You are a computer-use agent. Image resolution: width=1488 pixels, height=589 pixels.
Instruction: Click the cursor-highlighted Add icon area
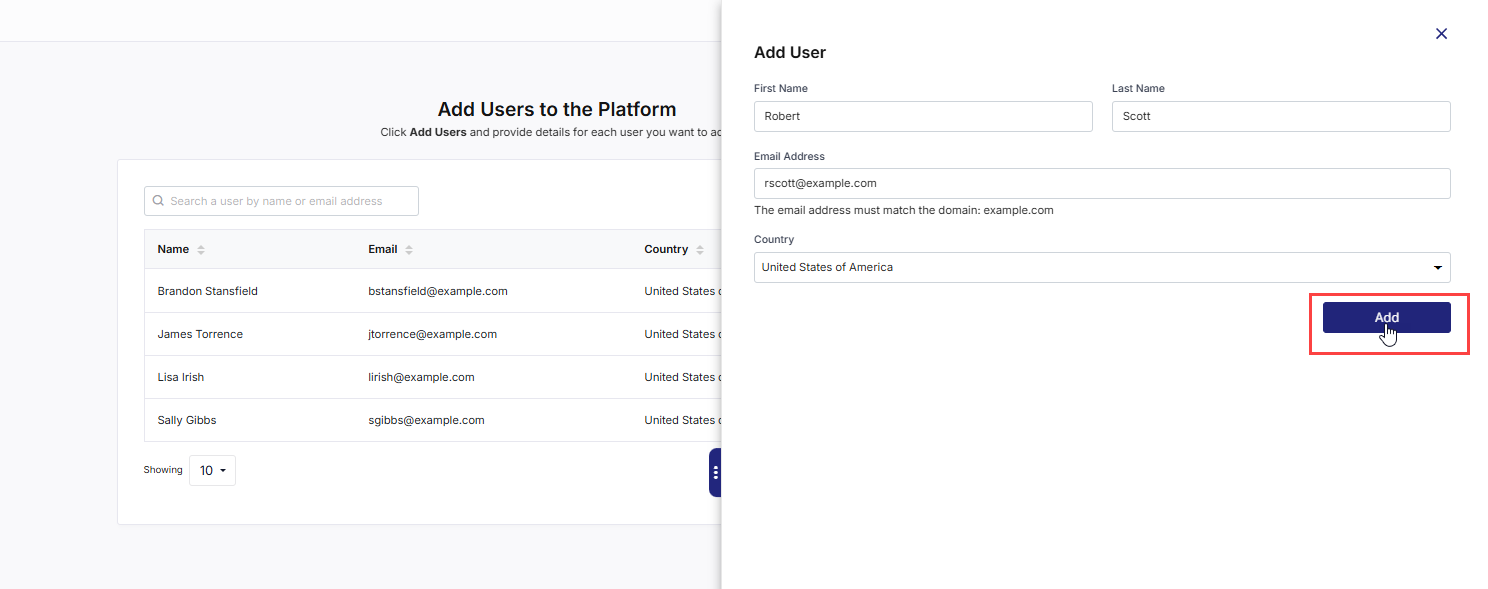click(x=1388, y=332)
